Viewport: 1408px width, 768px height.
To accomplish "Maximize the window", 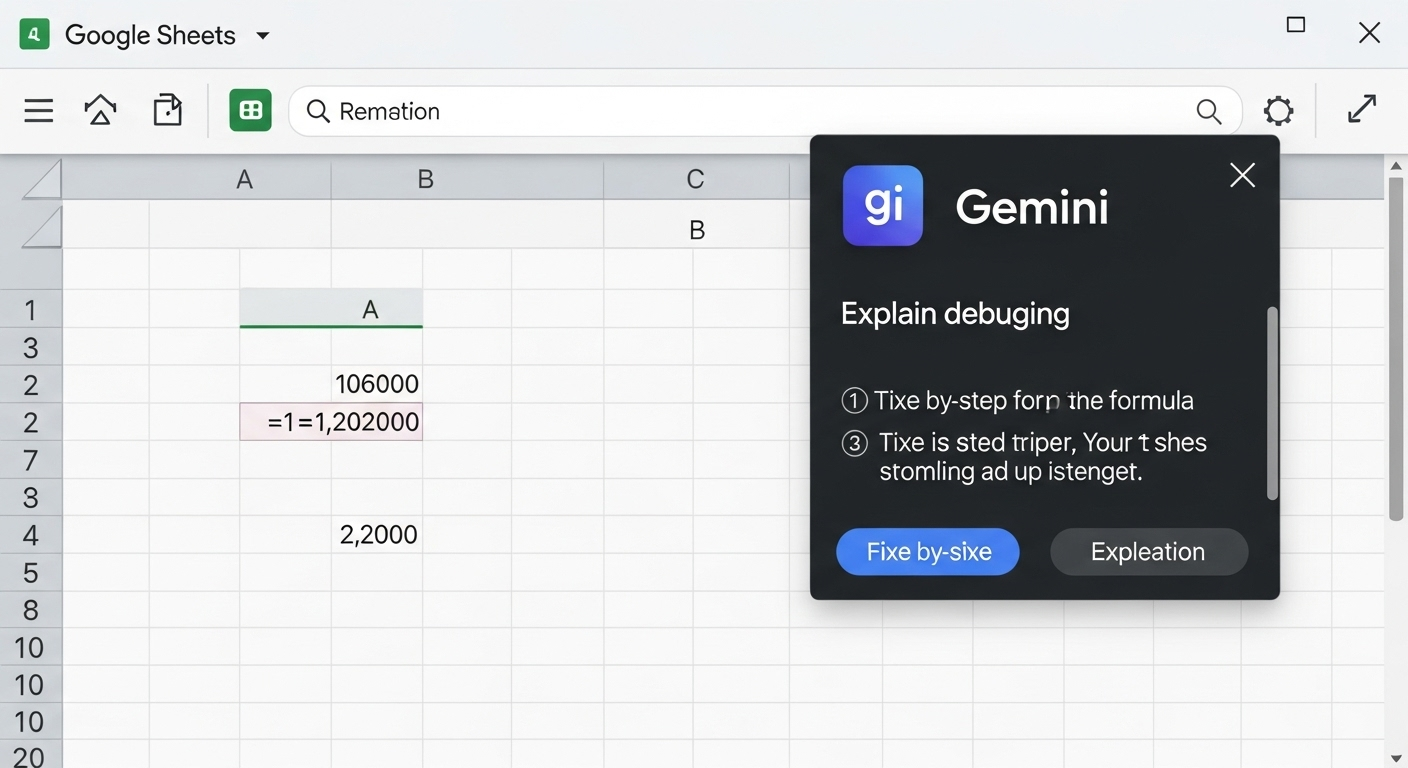I will click(x=1296, y=25).
